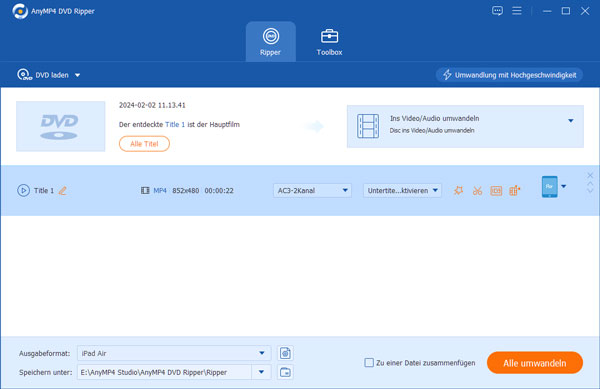Click the iPad output profile icon

[549, 187]
